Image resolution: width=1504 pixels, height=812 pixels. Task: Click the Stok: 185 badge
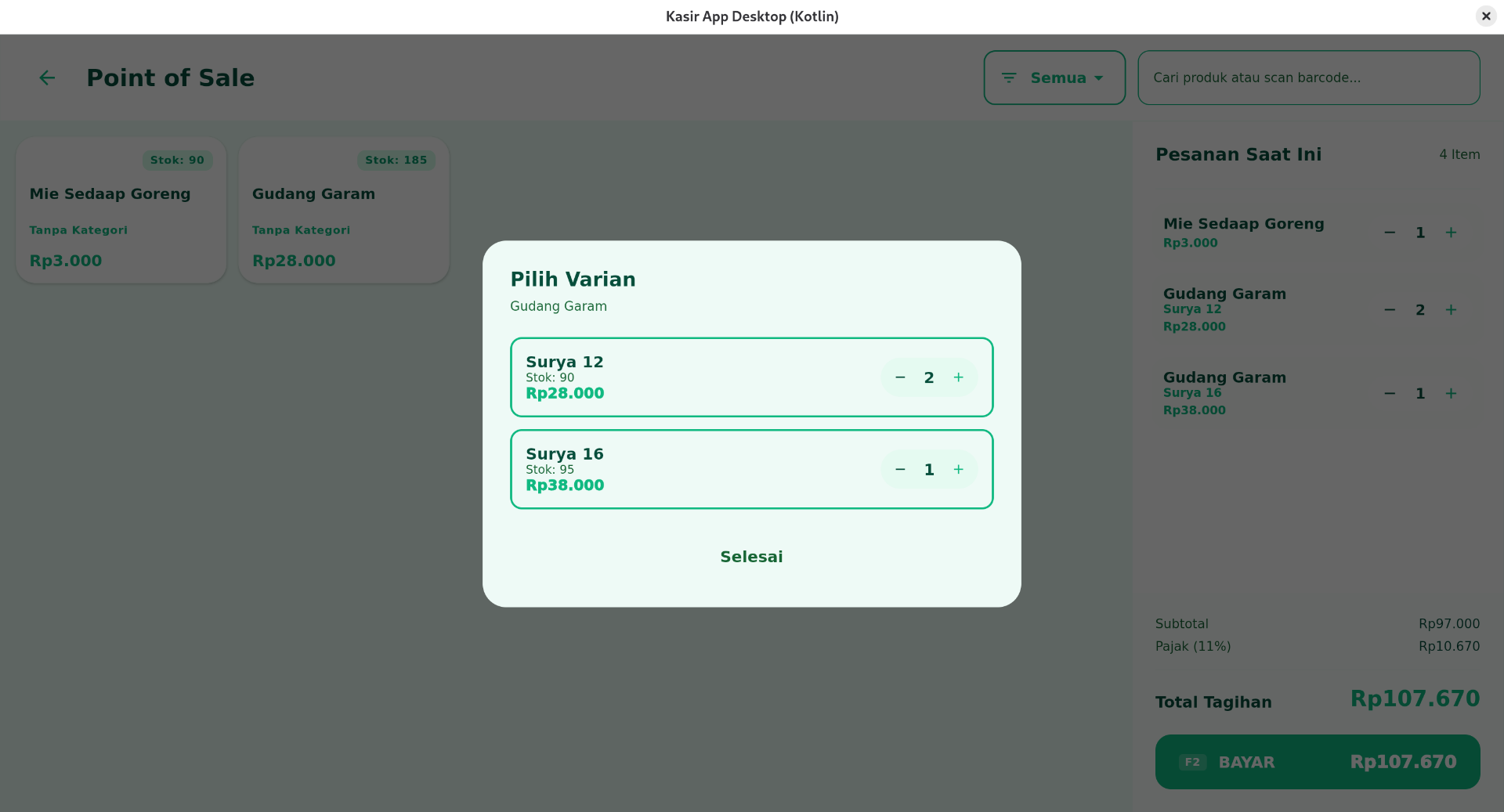pyautogui.click(x=396, y=160)
